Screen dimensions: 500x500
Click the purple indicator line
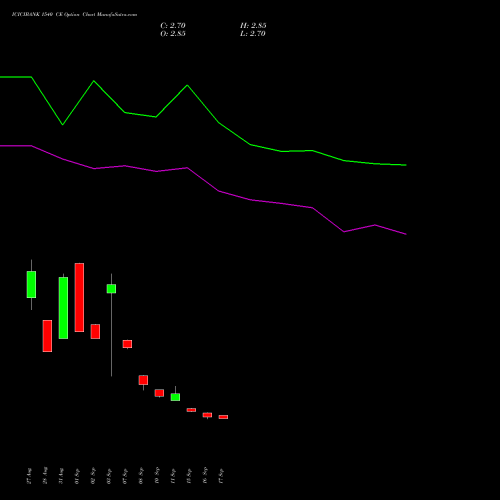pyautogui.click(x=219, y=191)
